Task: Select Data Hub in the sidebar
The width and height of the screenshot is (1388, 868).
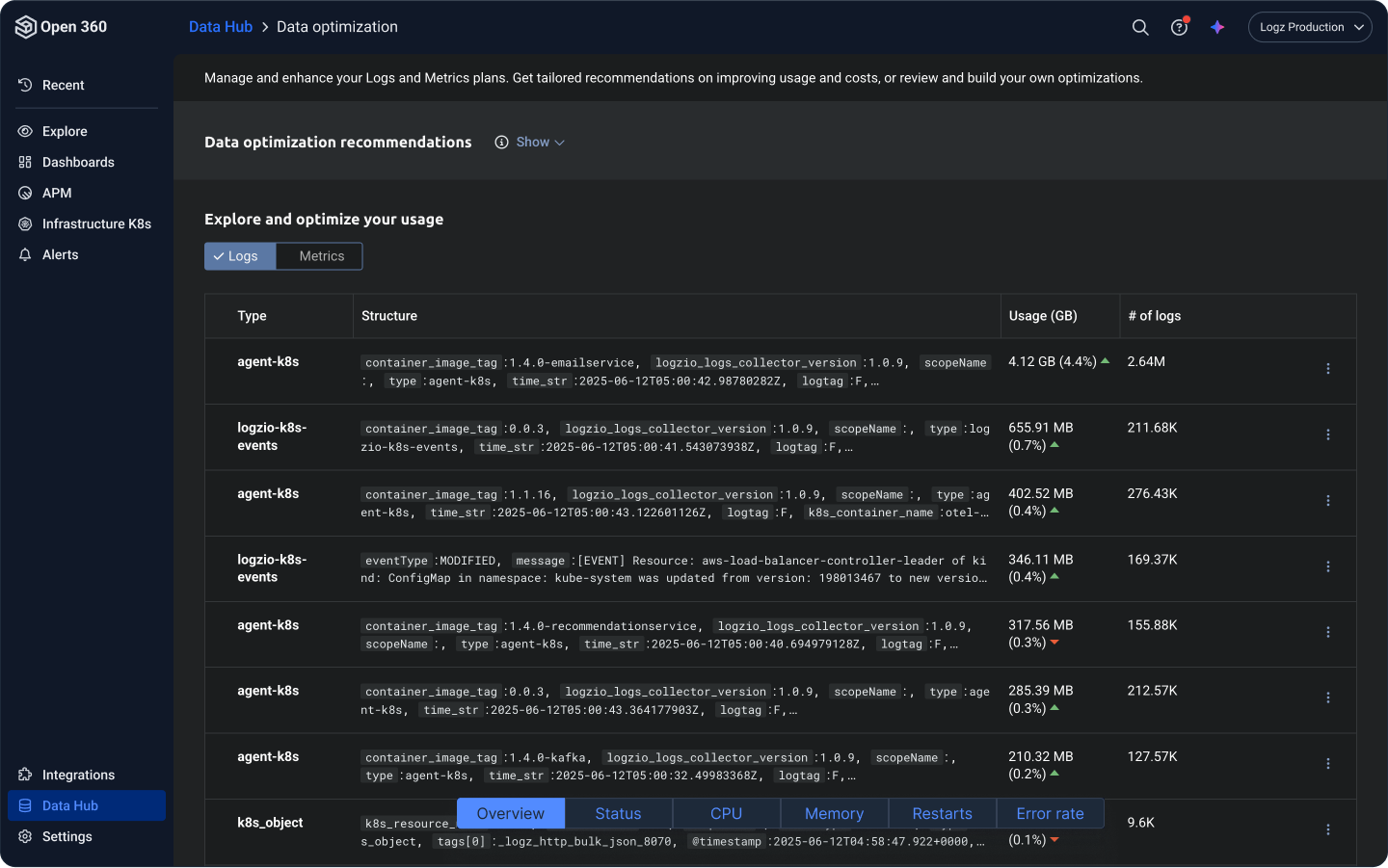Action: (87, 805)
